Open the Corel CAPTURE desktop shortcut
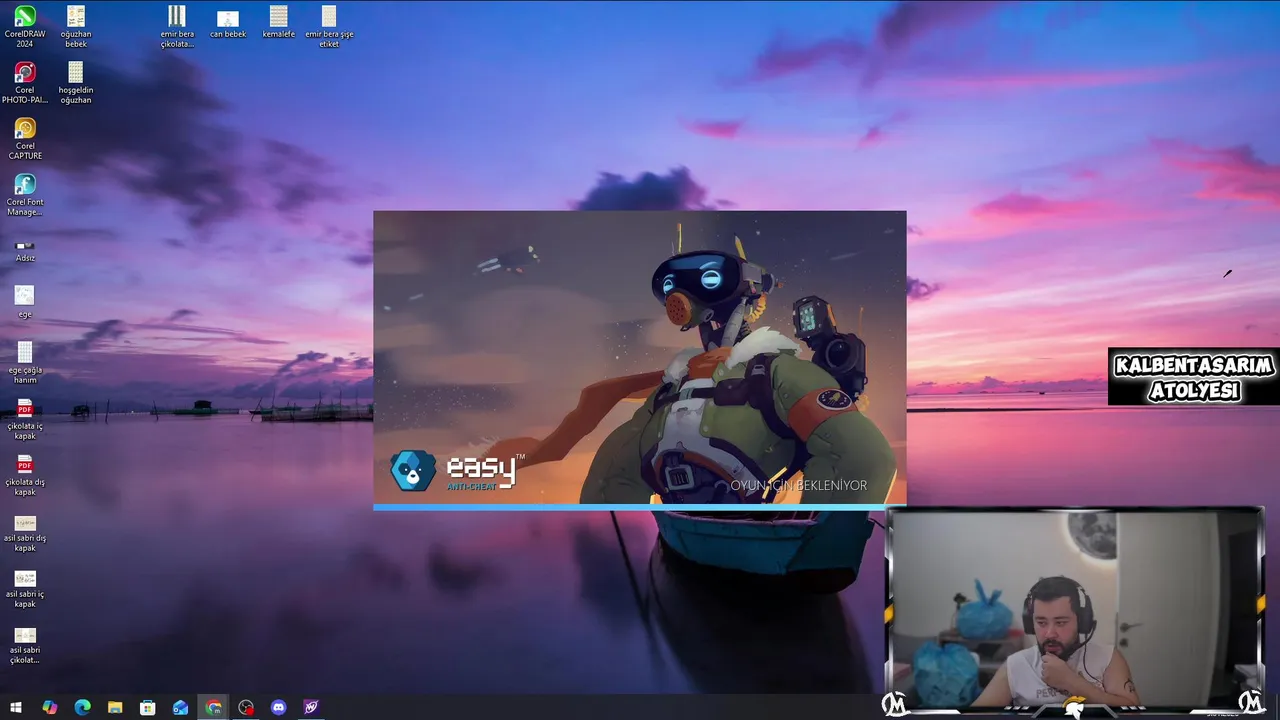 [x=25, y=138]
